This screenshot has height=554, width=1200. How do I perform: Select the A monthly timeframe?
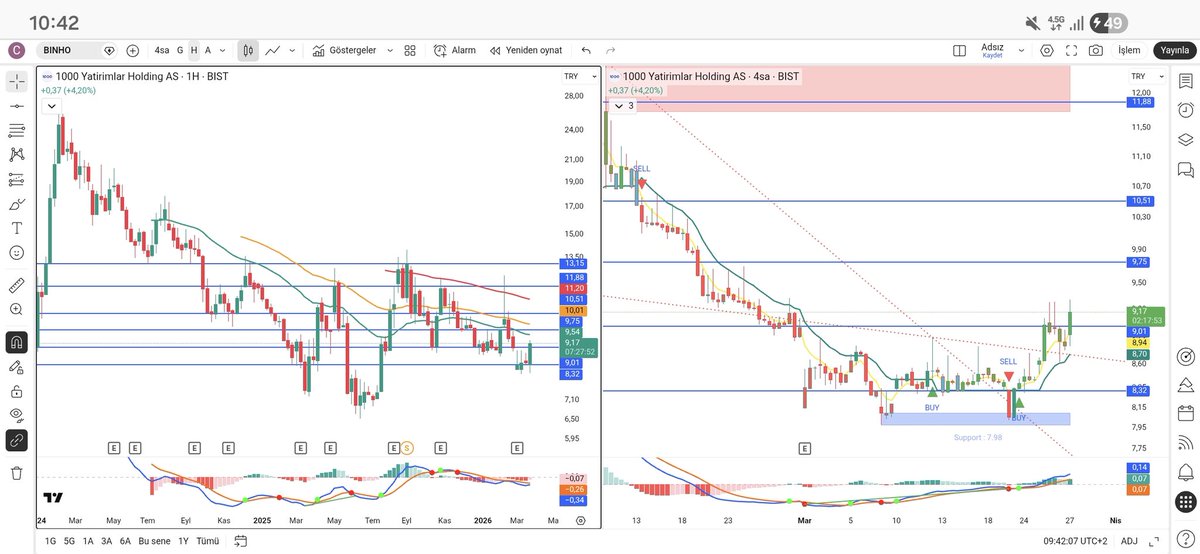[x=208, y=50]
